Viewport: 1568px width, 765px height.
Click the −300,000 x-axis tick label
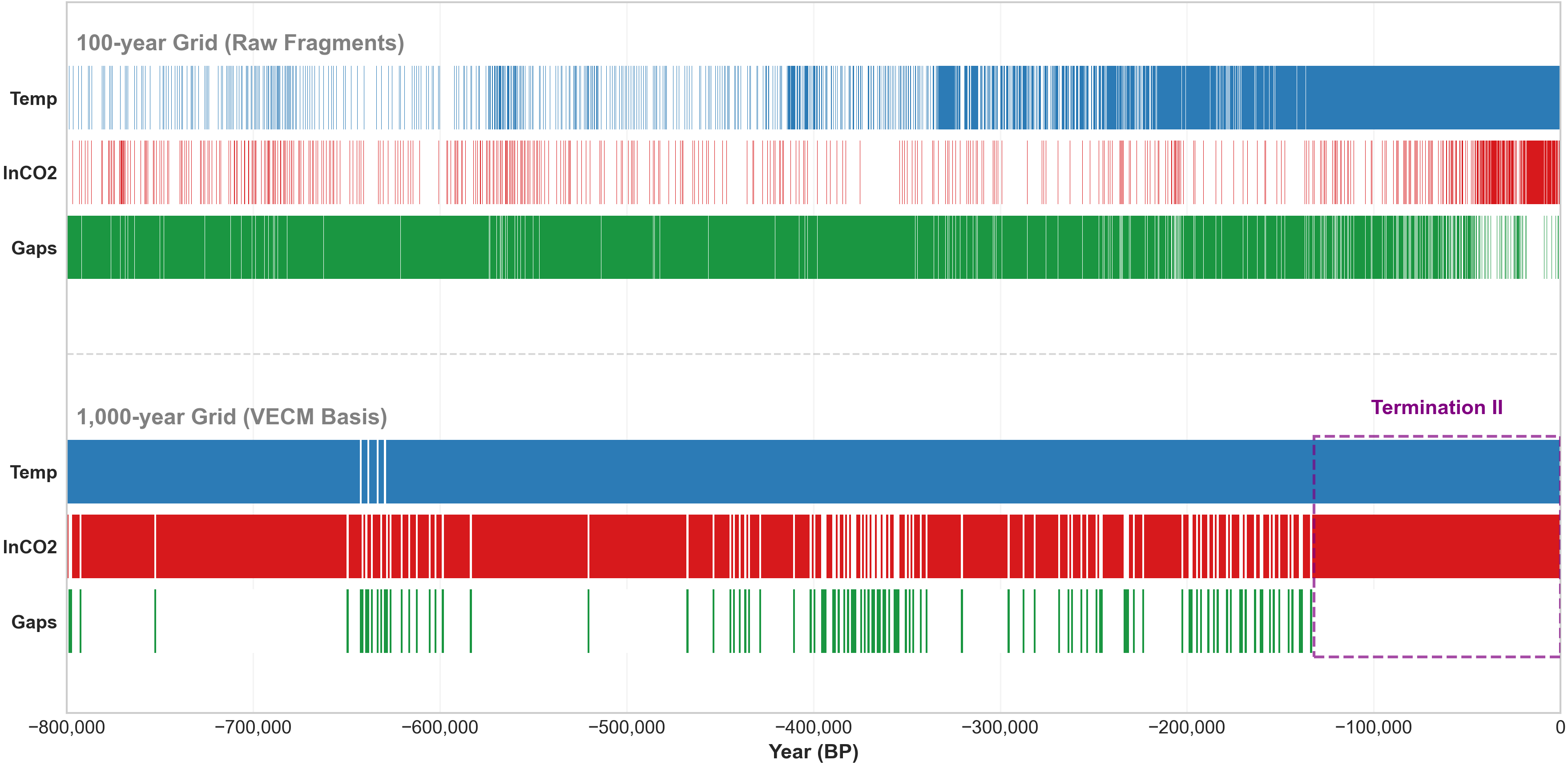[x=1000, y=727]
